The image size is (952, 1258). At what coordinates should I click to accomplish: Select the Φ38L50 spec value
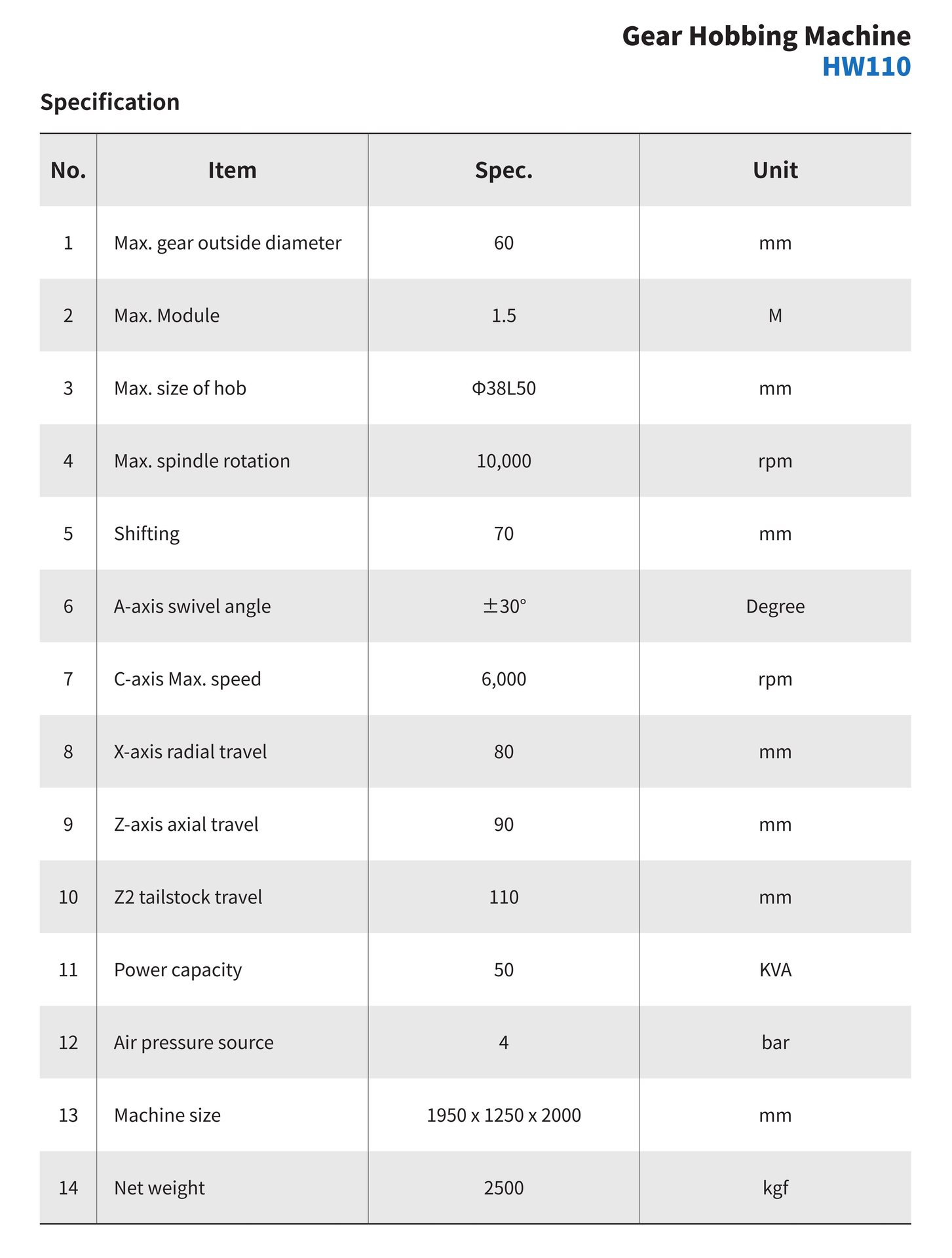click(503, 389)
